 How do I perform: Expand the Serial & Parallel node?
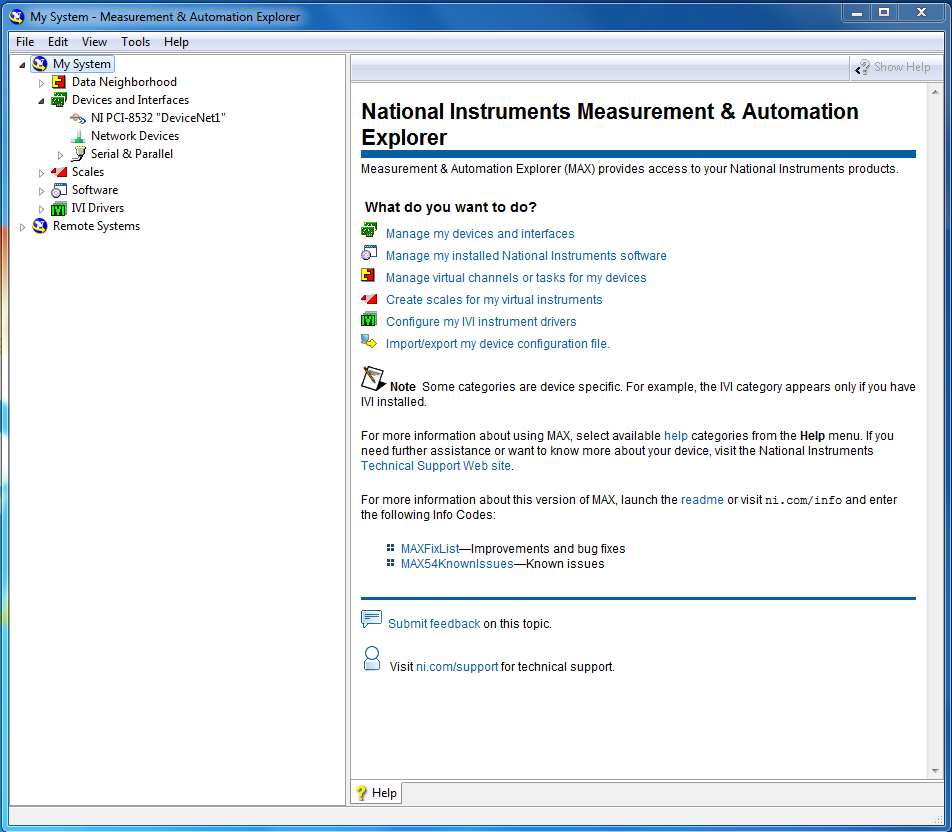coord(60,155)
